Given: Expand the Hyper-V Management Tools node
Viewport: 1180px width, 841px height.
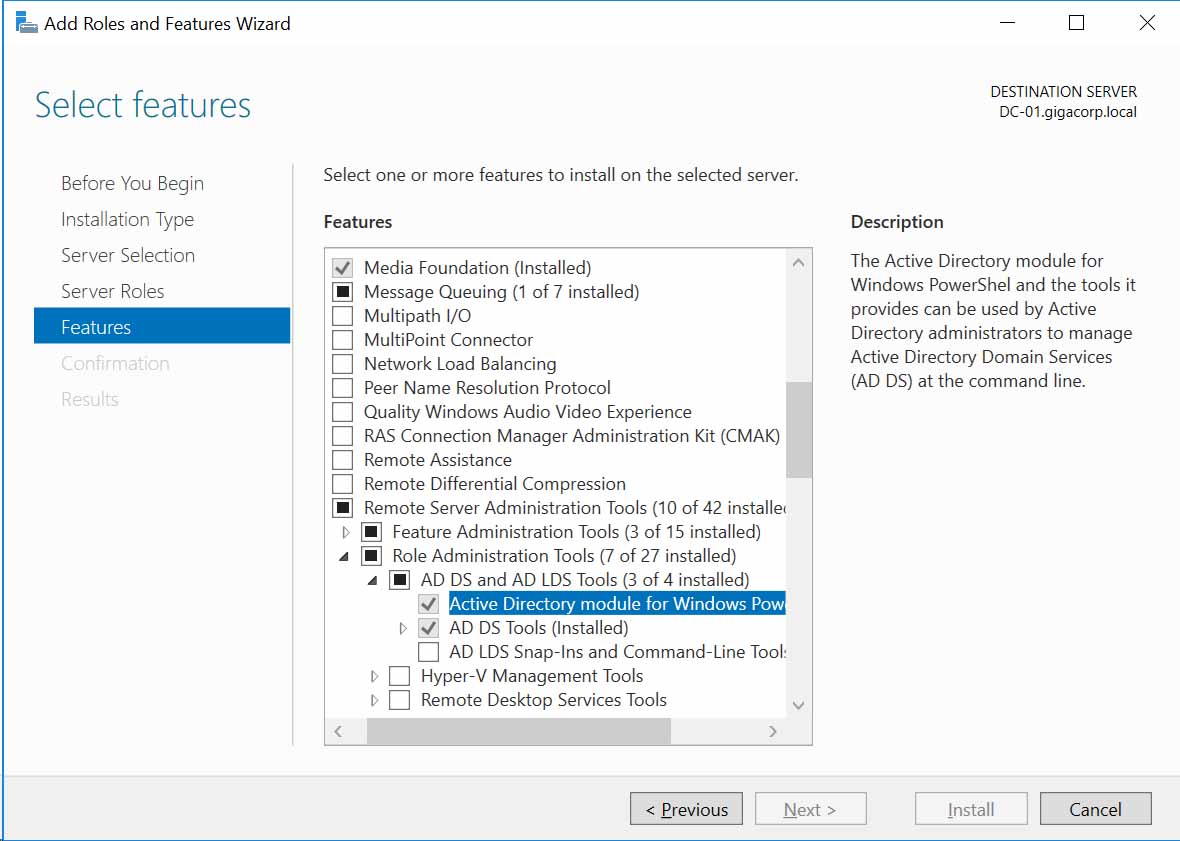Looking at the screenshot, I should [x=372, y=675].
